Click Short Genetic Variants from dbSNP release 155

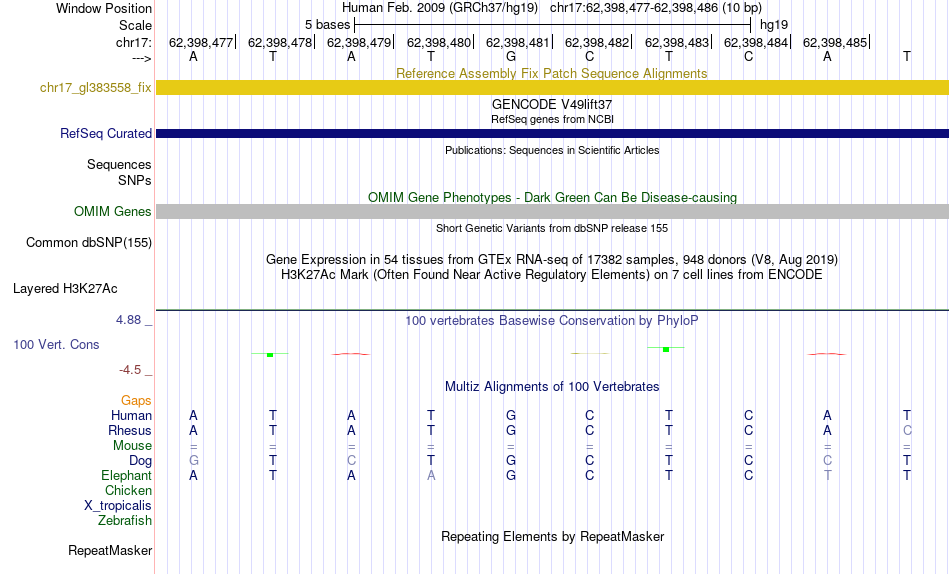[552, 229]
